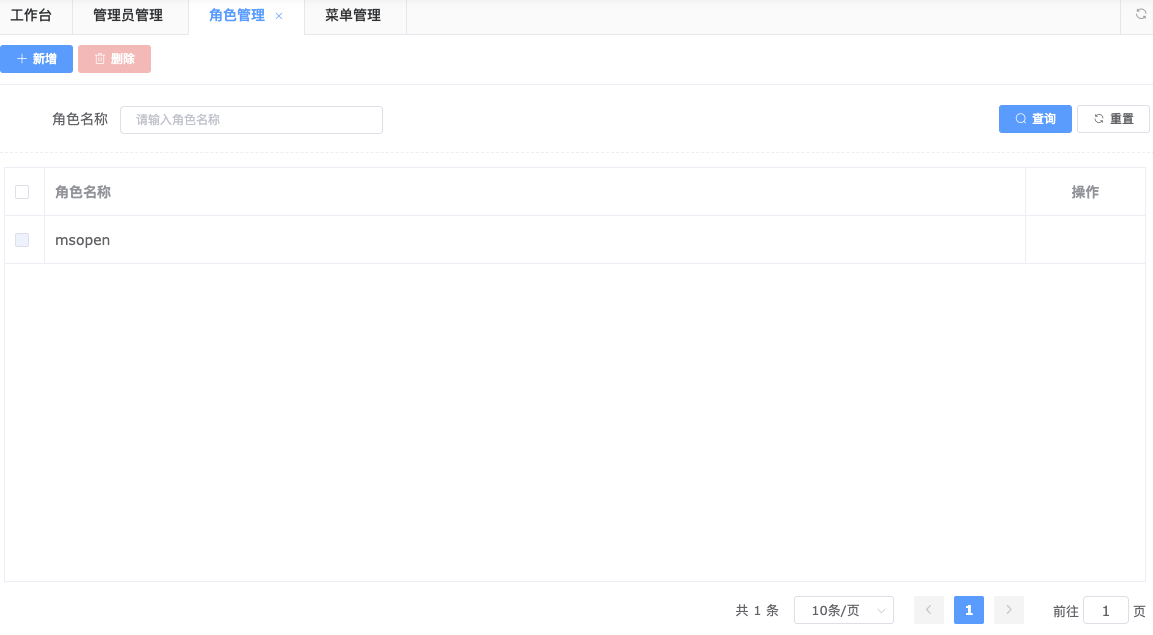The image size is (1153, 635).
Task: Switch to the 工作台 tab
Action: point(31,16)
